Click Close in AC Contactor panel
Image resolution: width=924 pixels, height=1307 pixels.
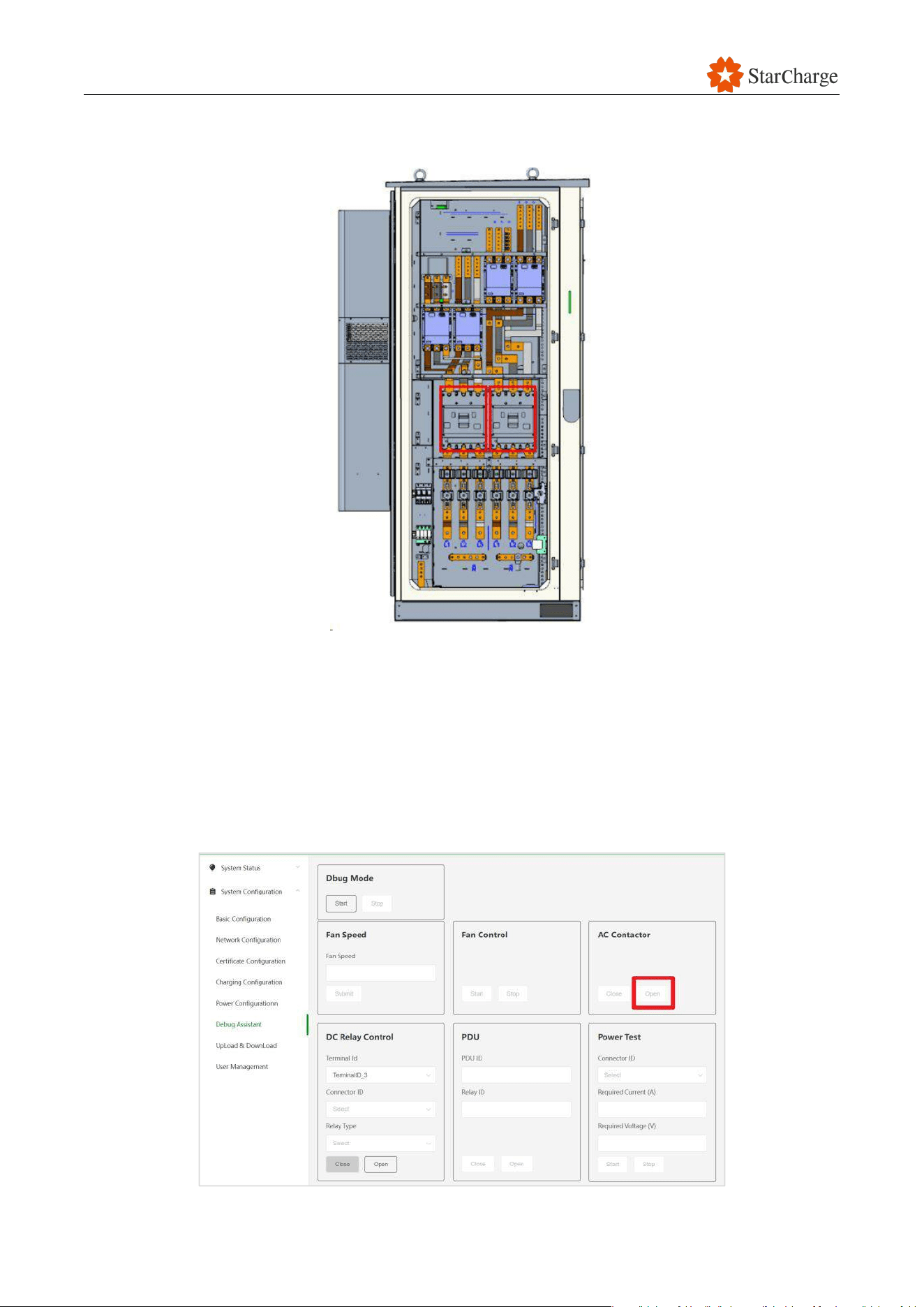[614, 994]
